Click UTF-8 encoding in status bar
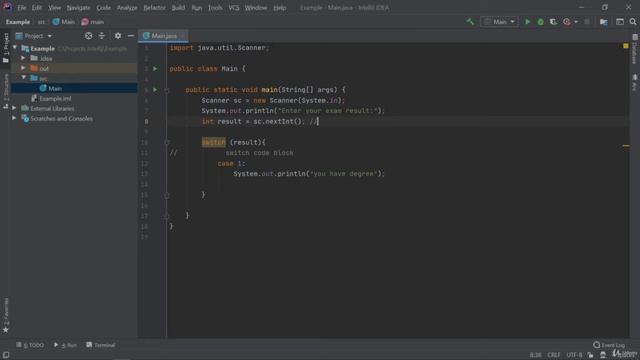 (574, 355)
